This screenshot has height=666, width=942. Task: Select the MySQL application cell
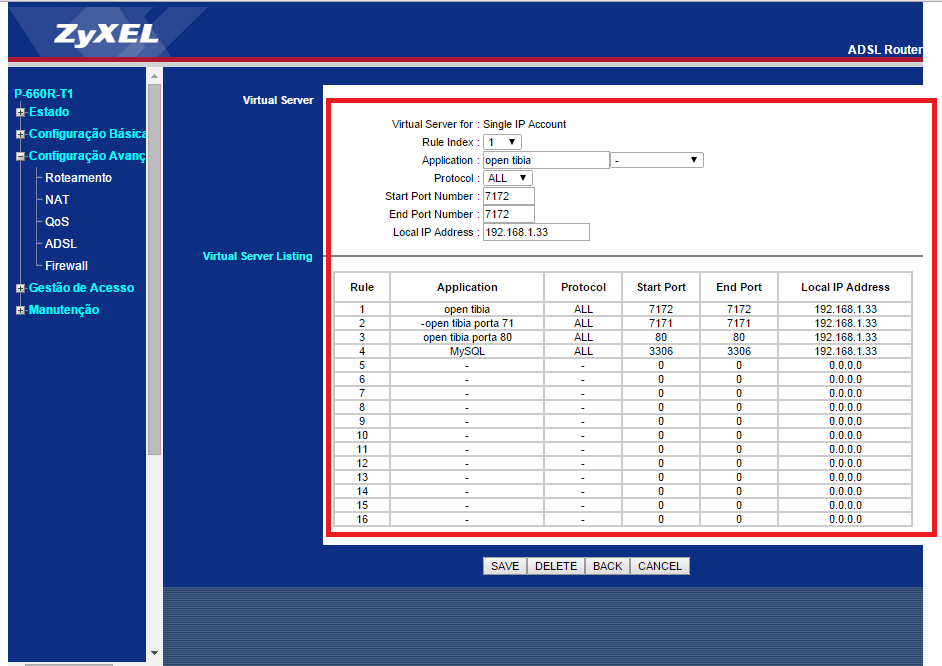(467, 351)
